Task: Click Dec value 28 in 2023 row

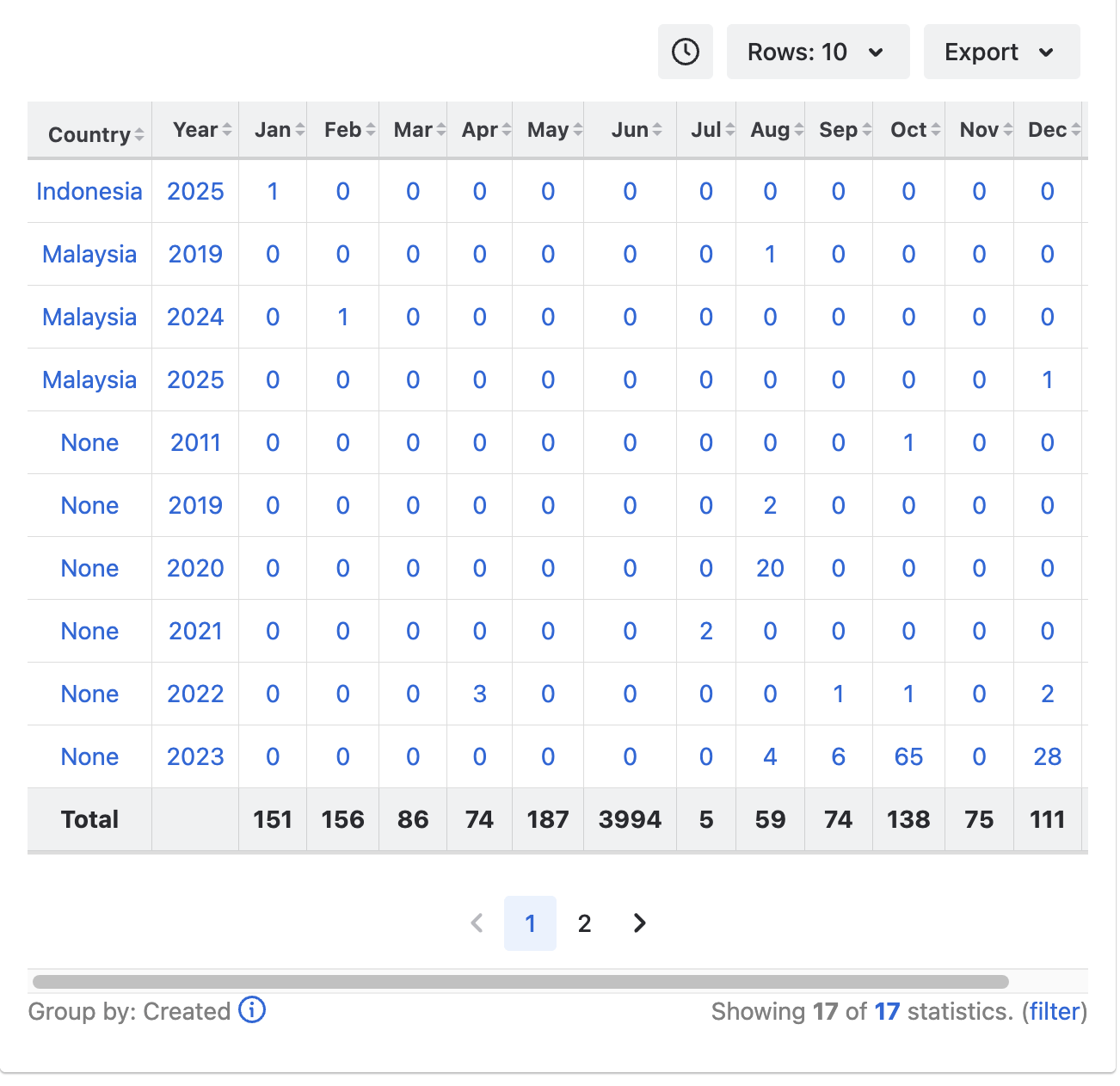Action: click(1048, 756)
